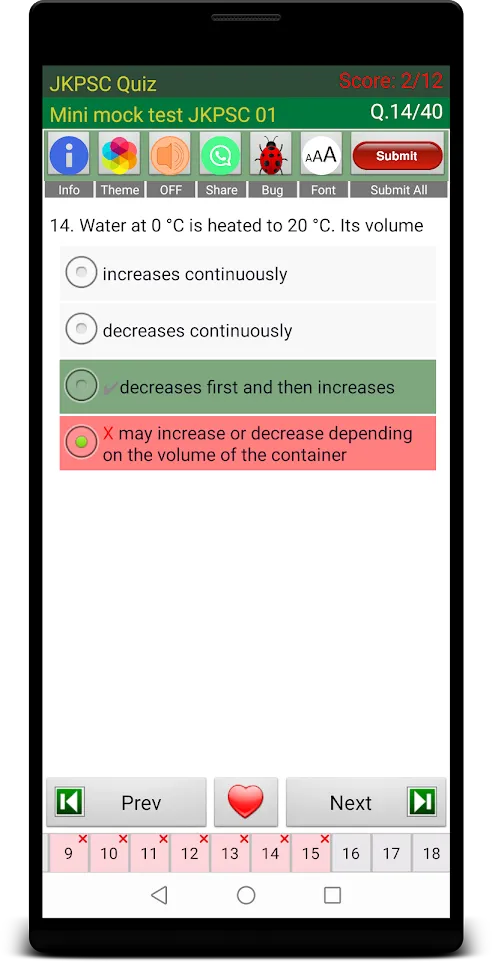The height and width of the screenshot is (962, 492).
Task: Select the "increases continuously" radio option
Action: pyautogui.click(x=248, y=274)
